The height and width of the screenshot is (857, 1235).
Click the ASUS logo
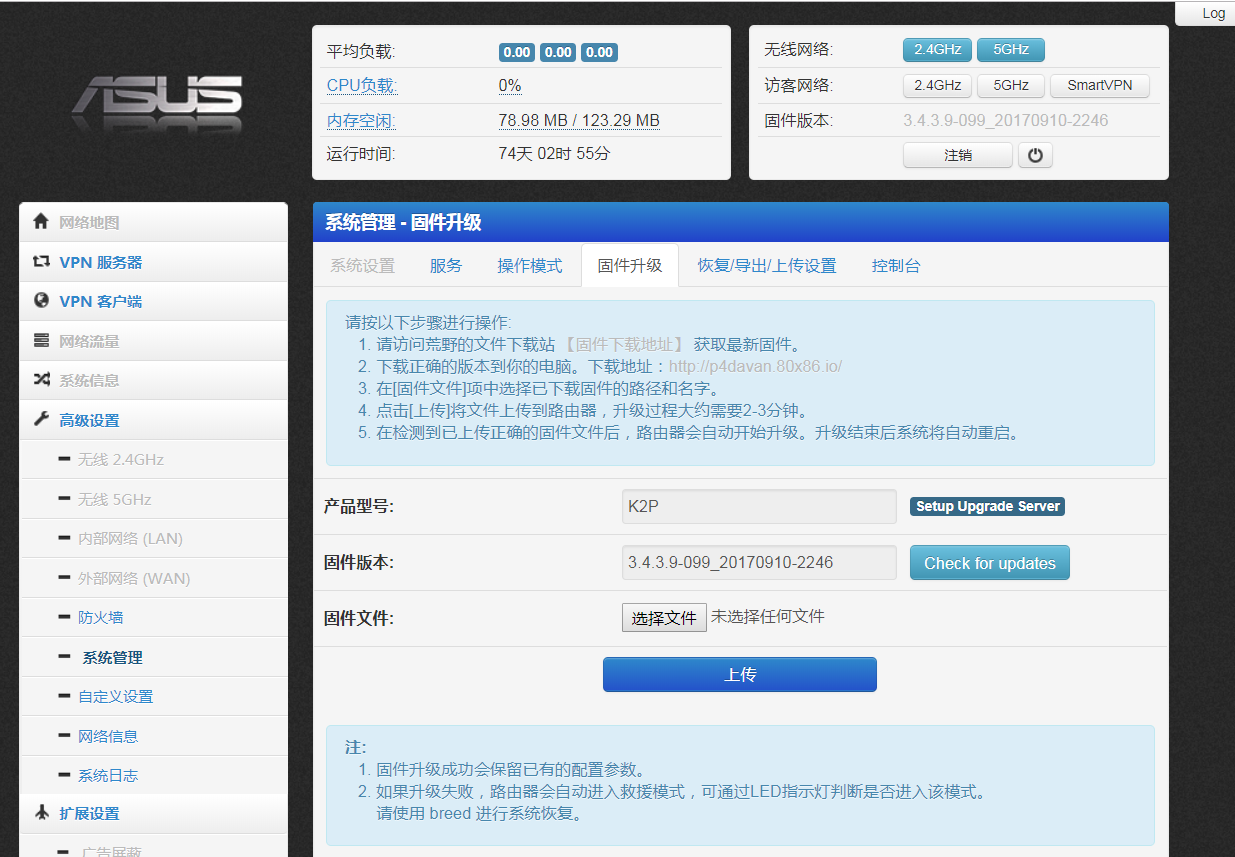pyautogui.click(x=157, y=102)
